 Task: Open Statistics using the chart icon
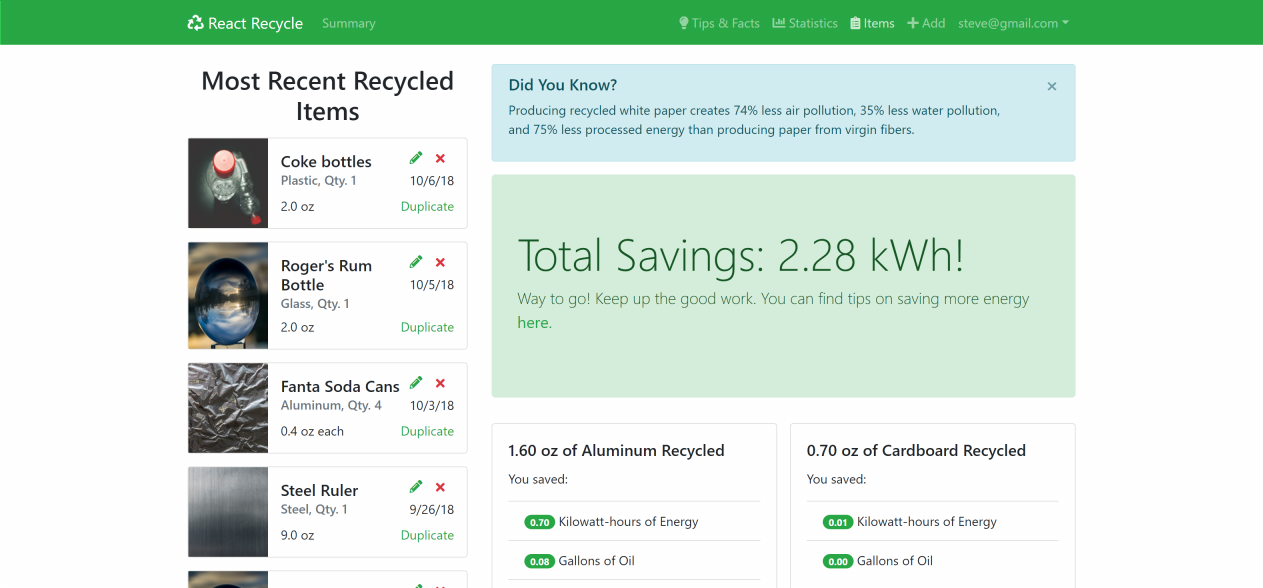click(777, 22)
